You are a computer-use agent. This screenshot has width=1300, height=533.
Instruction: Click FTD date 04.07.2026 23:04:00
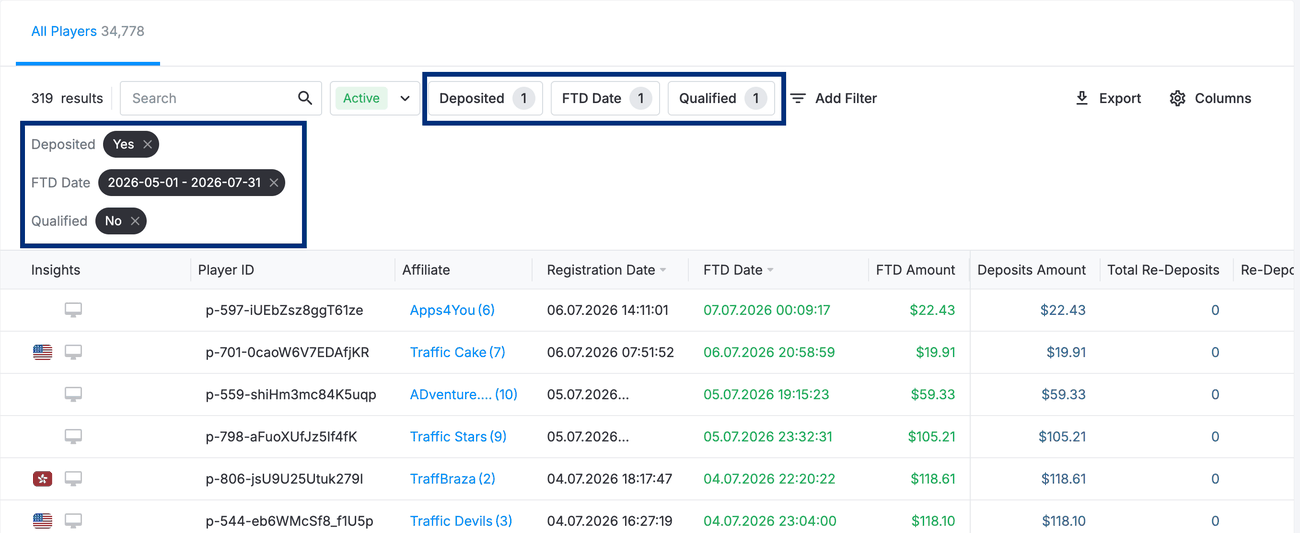[769, 521]
